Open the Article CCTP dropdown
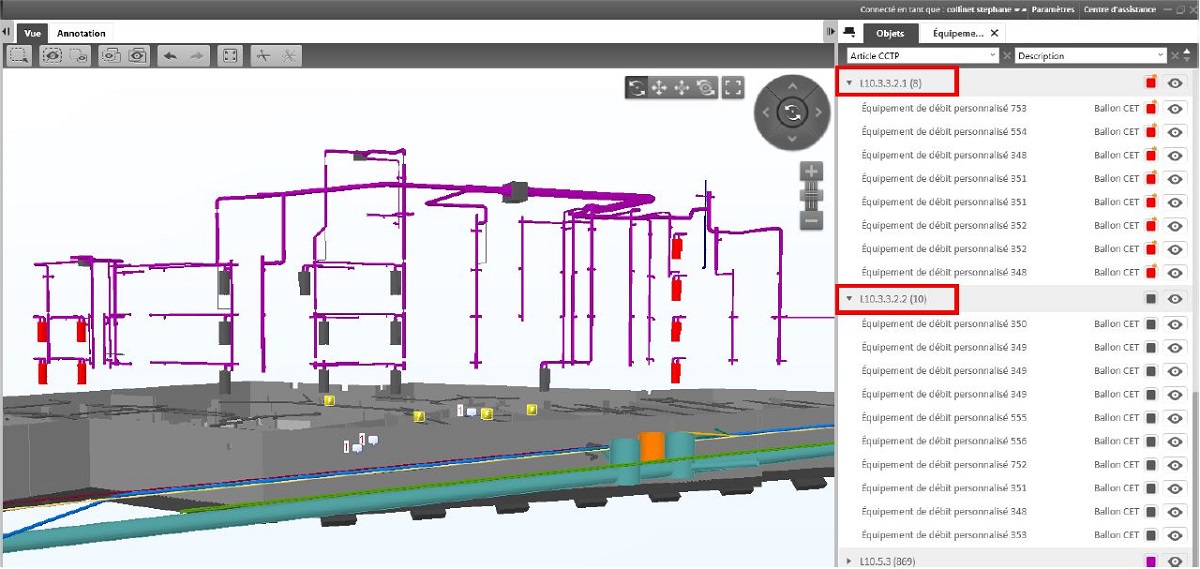Image resolution: width=1200 pixels, height=569 pixels. click(x=922, y=56)
